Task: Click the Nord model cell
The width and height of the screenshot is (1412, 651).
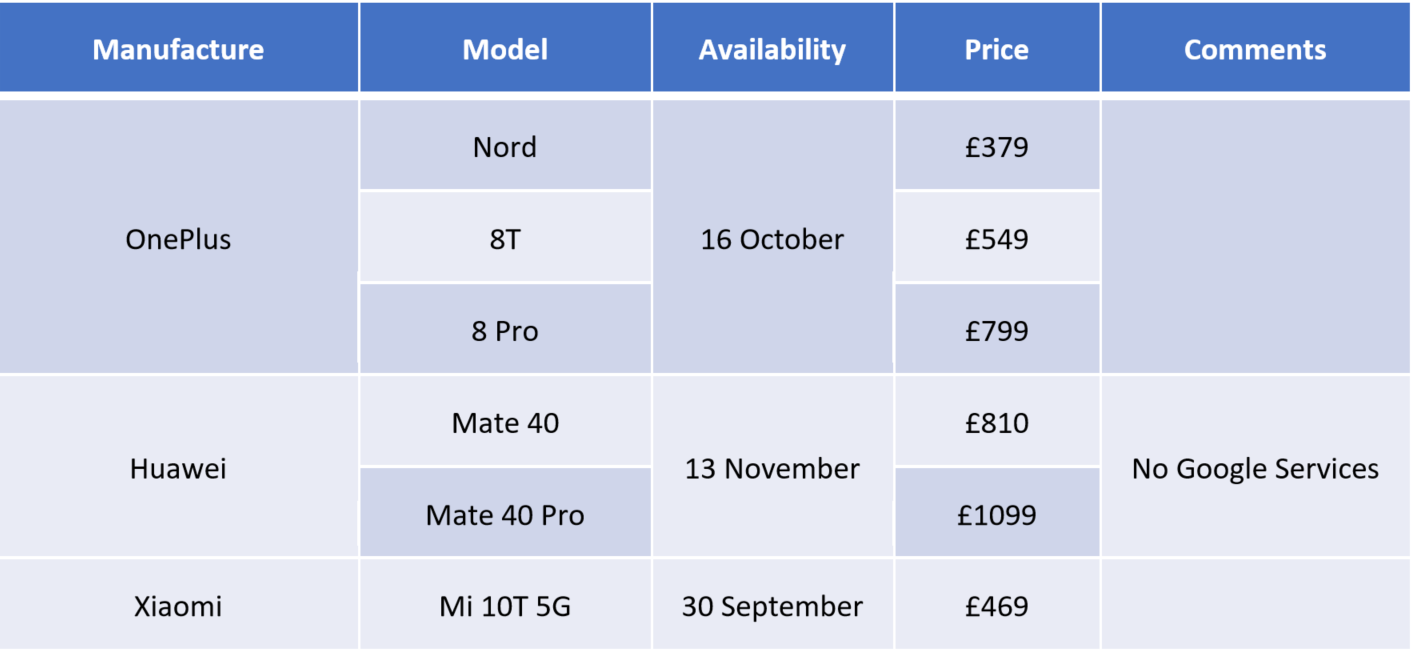Action: point(505,145)
